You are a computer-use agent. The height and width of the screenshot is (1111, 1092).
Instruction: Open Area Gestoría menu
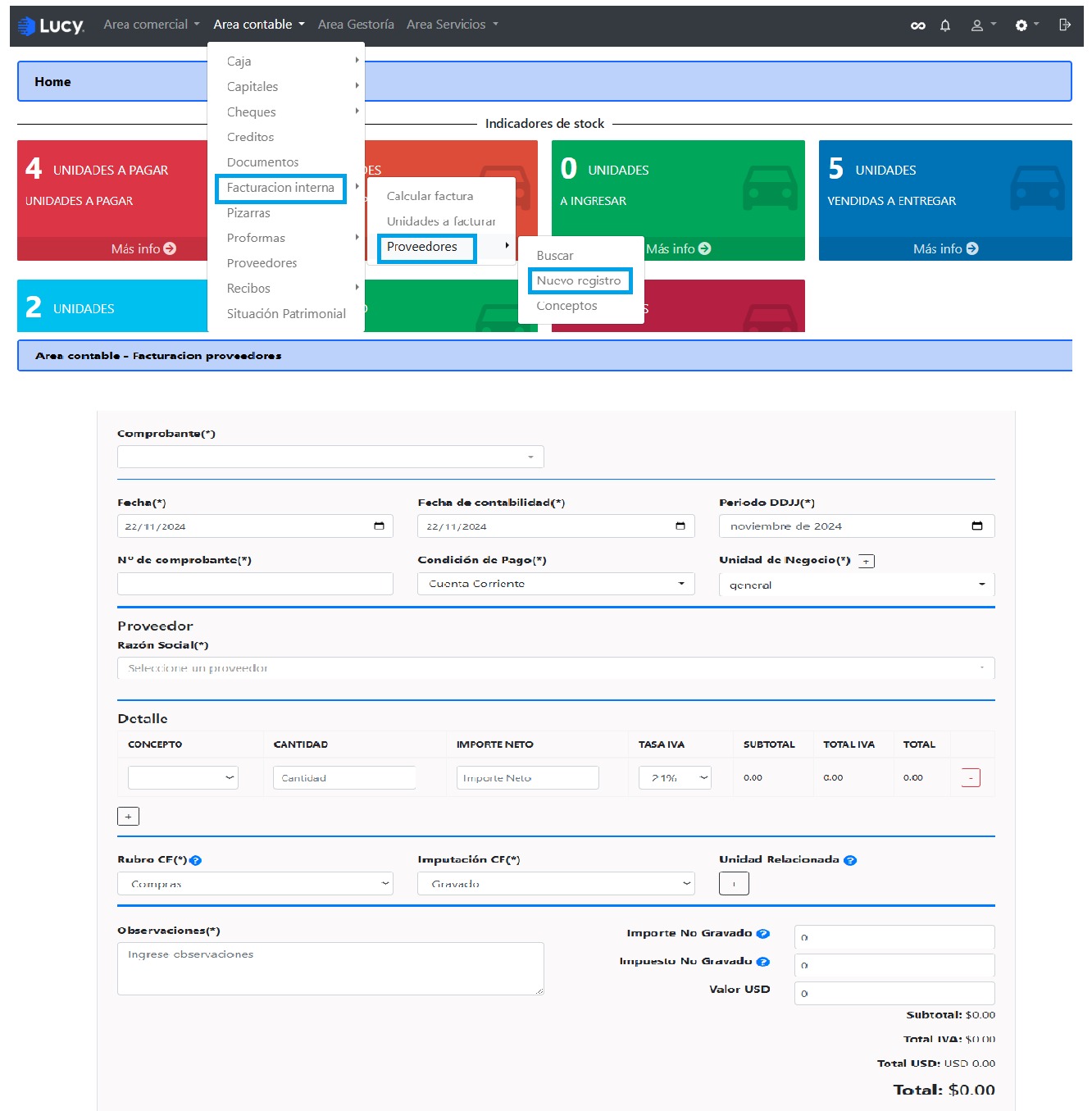(x=356, y=25)
